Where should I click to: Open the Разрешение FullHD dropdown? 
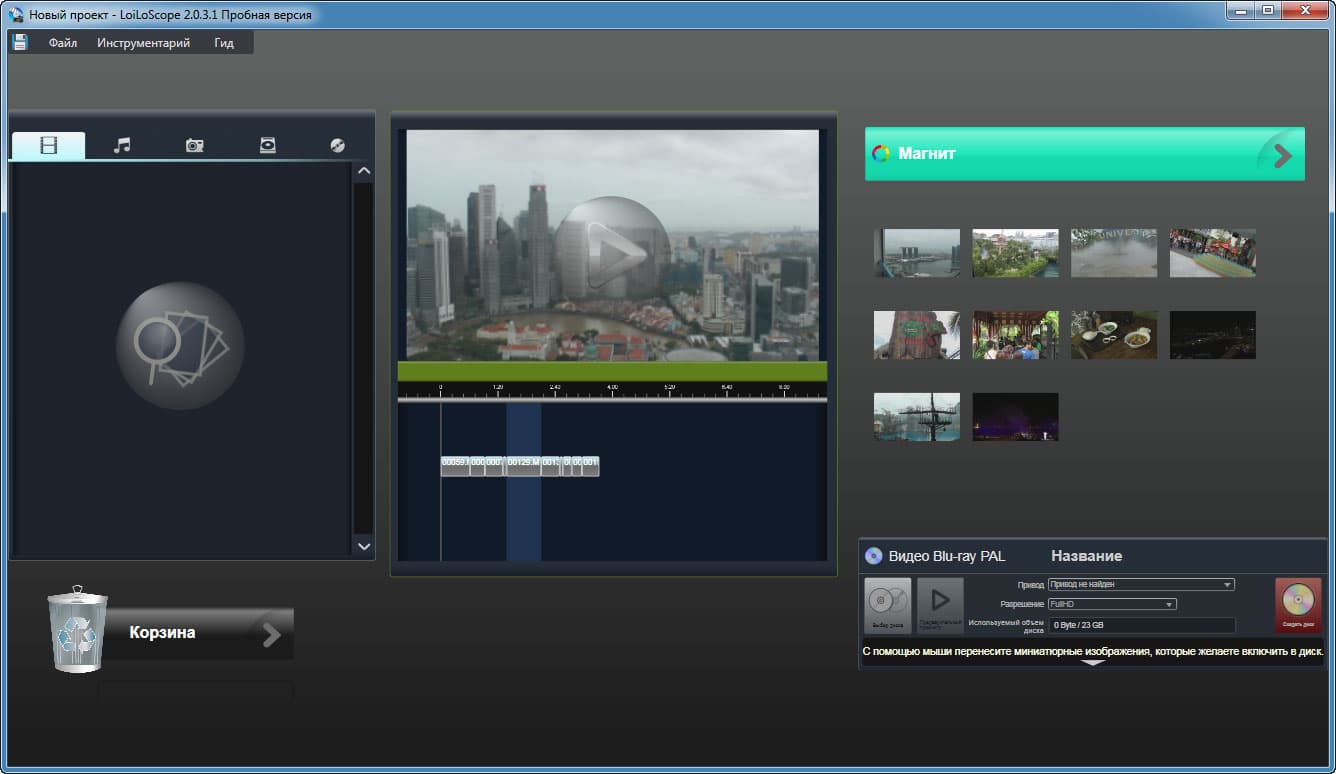point(1112,604)
